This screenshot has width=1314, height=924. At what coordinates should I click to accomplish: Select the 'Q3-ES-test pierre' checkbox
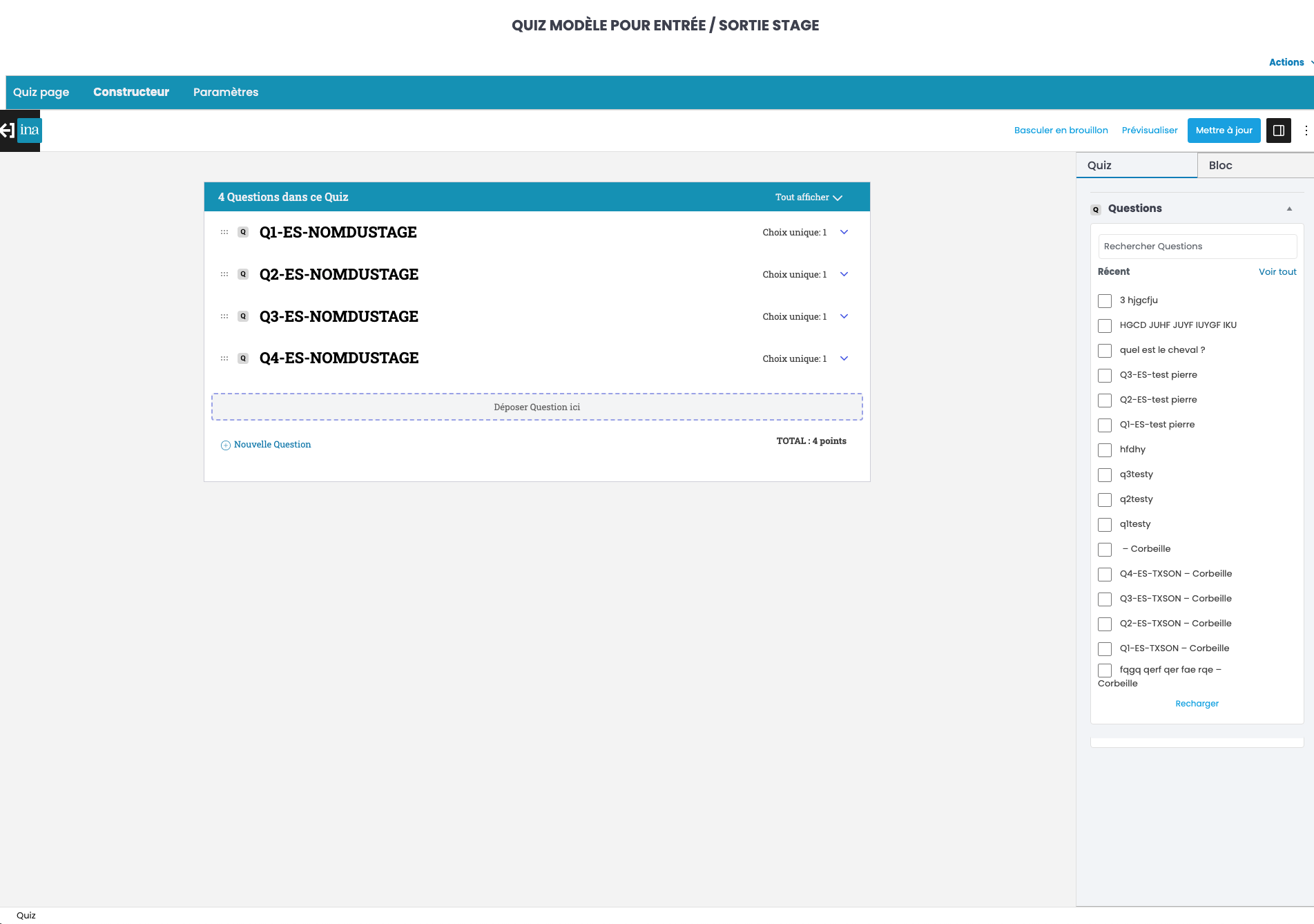tap(1105, 376)
